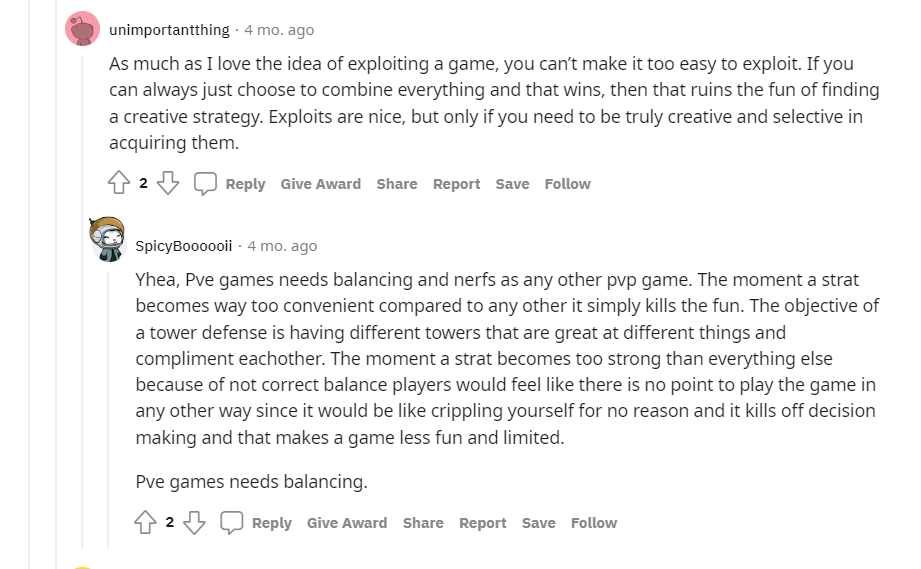Save unimportantthing's comment
921x569 pixels.
click(x=512, y=184)
